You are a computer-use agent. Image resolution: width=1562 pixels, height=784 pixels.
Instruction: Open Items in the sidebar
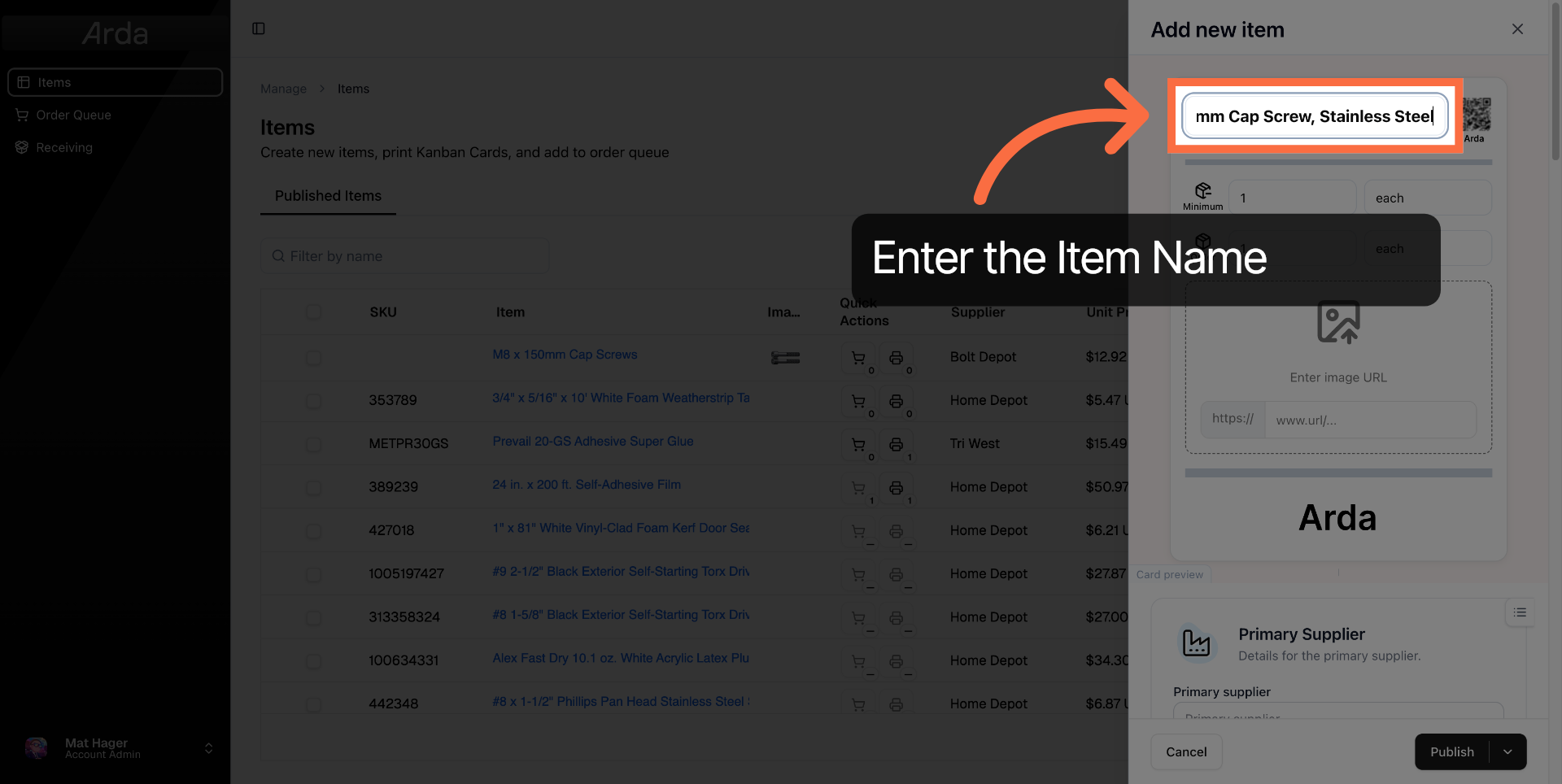(115, 82)
